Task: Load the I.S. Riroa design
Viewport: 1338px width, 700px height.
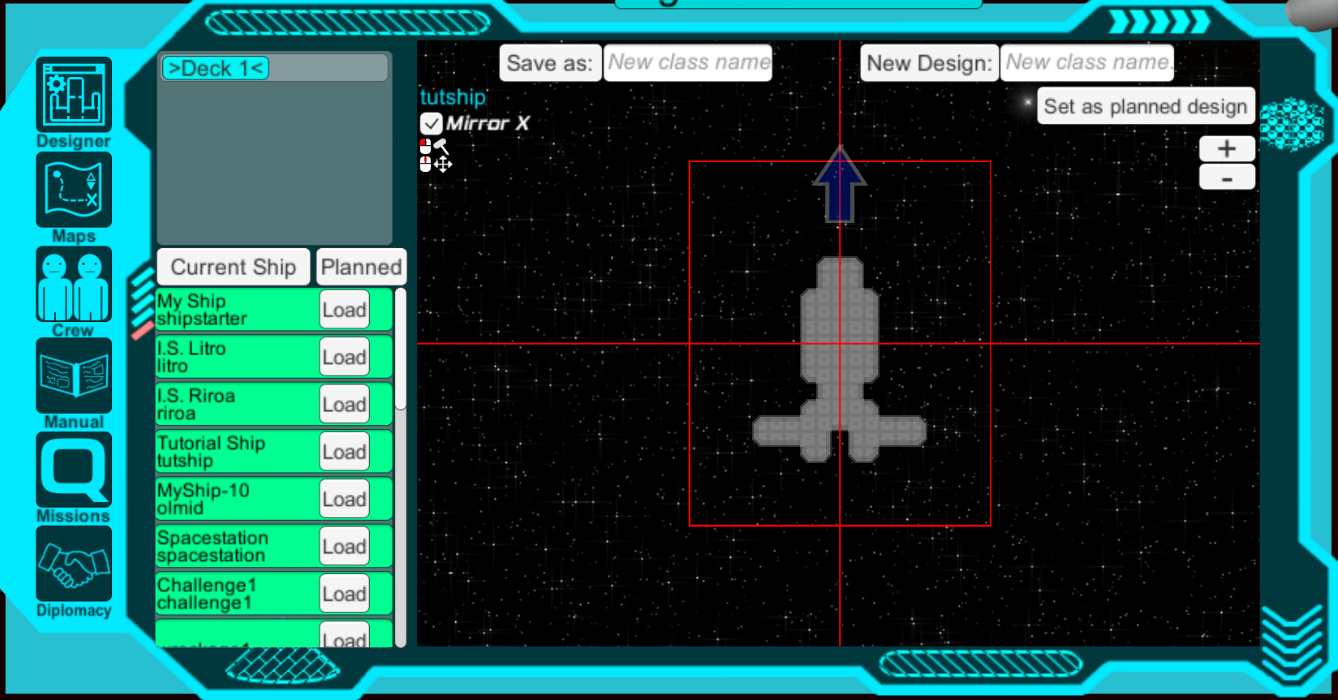Action: click(344, 404)
